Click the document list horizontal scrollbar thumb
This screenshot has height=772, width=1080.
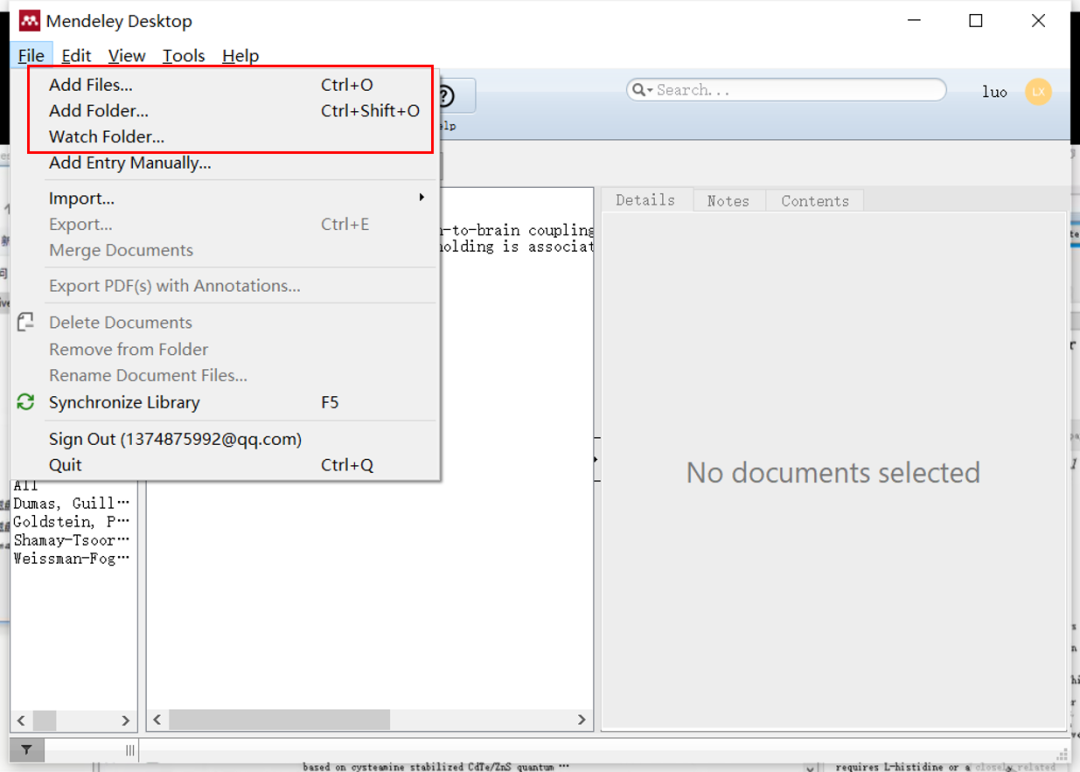coord(280,720)
